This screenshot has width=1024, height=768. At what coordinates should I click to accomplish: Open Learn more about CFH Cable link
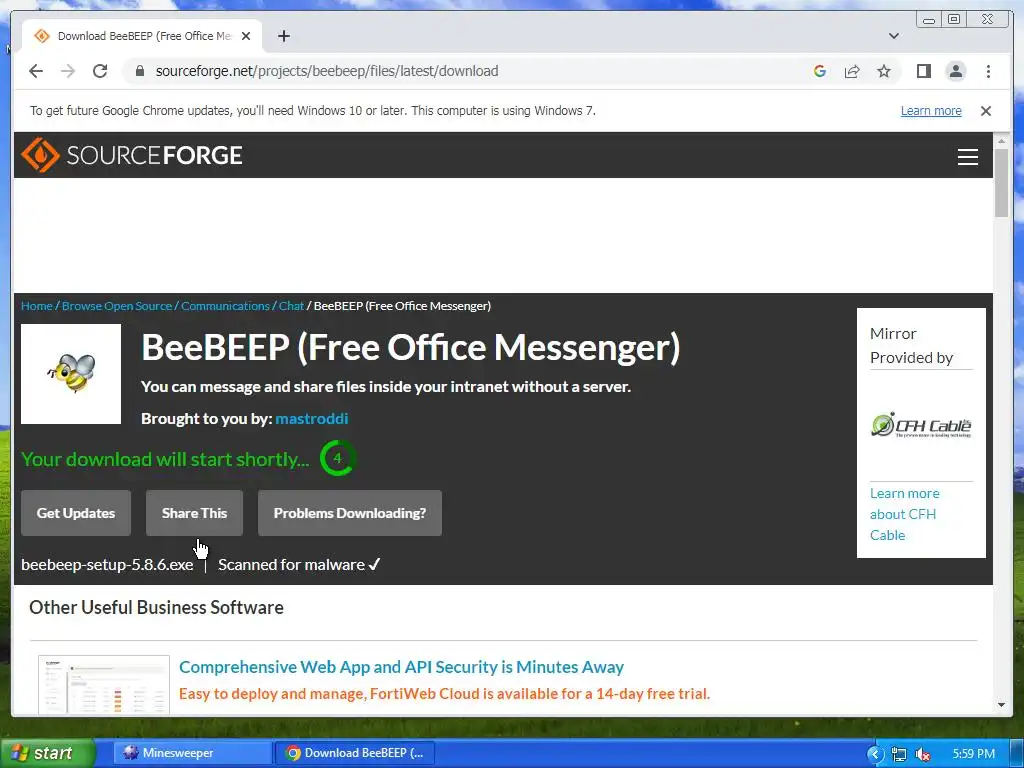(904, 514)
